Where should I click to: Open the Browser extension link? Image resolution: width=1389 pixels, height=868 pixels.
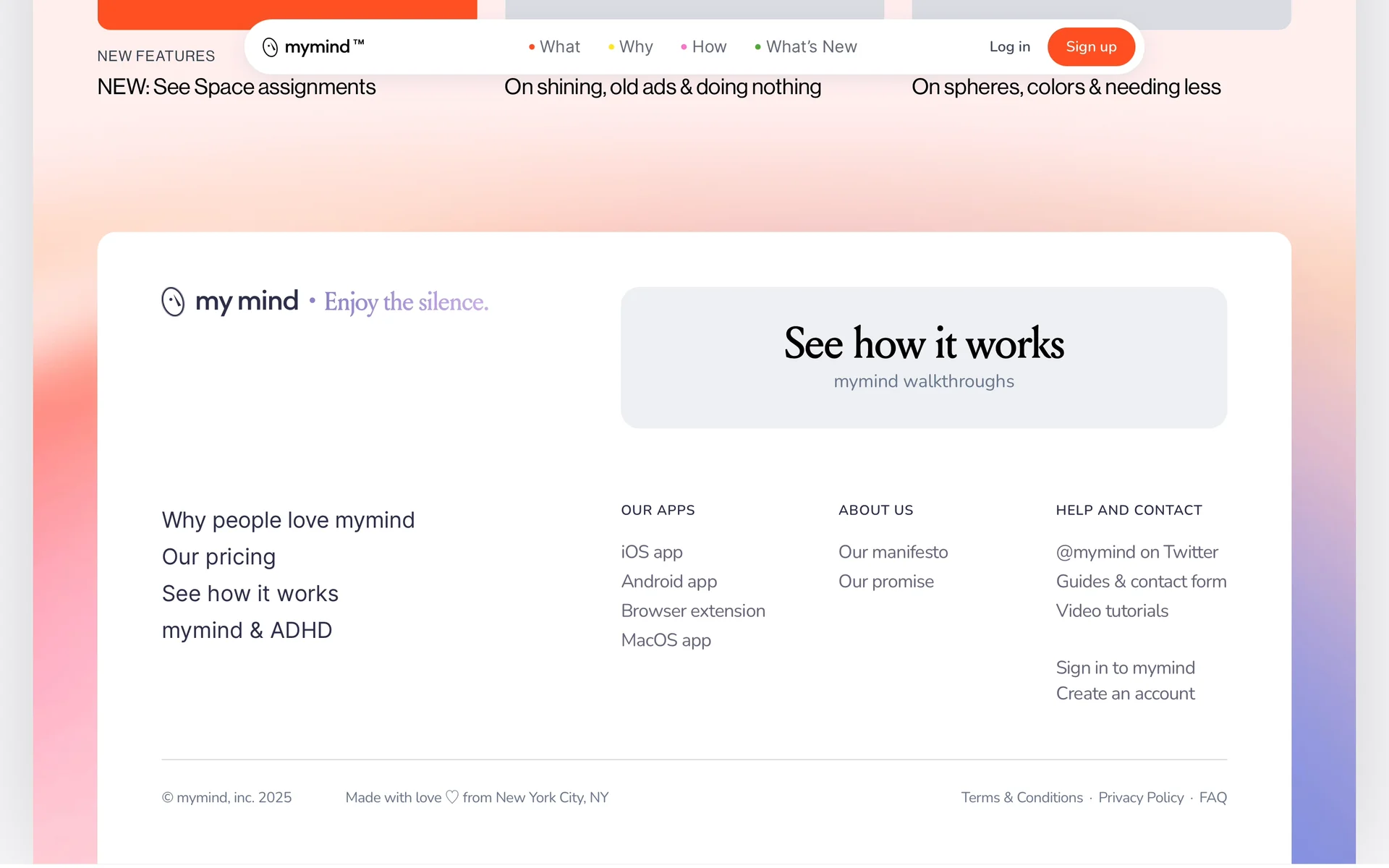pyautogui.click(x=692, y=610)
